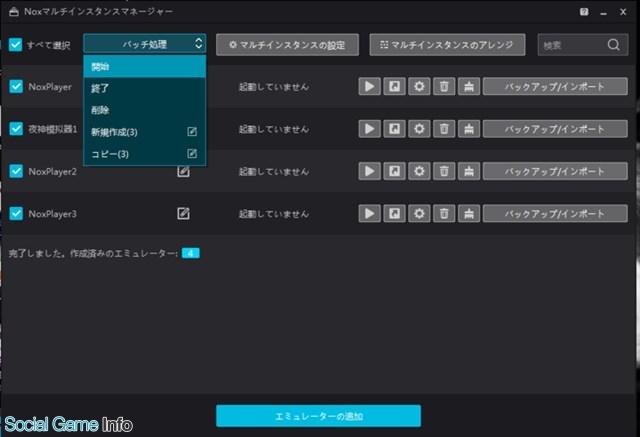Uncheck the 夜神模拟器1 checkbox
Screen dimensions: 640x437
[16, 129]
